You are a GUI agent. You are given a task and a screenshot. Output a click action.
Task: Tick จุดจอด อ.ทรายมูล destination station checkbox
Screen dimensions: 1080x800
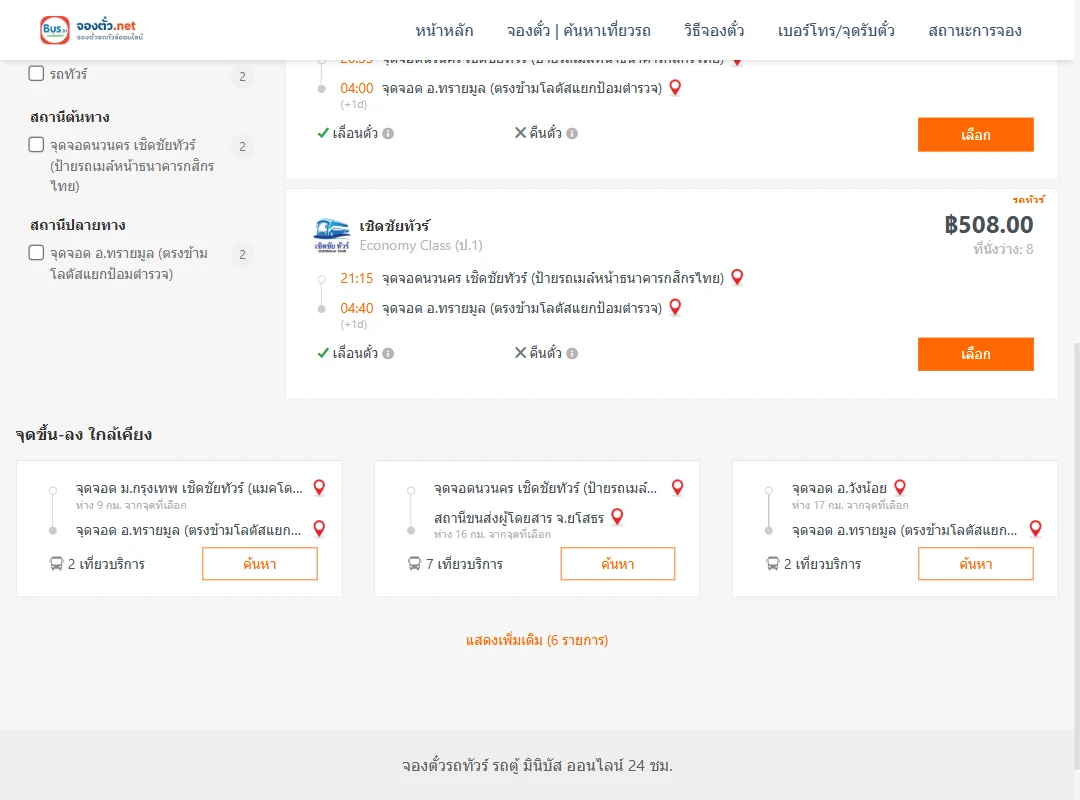[37, 253]
